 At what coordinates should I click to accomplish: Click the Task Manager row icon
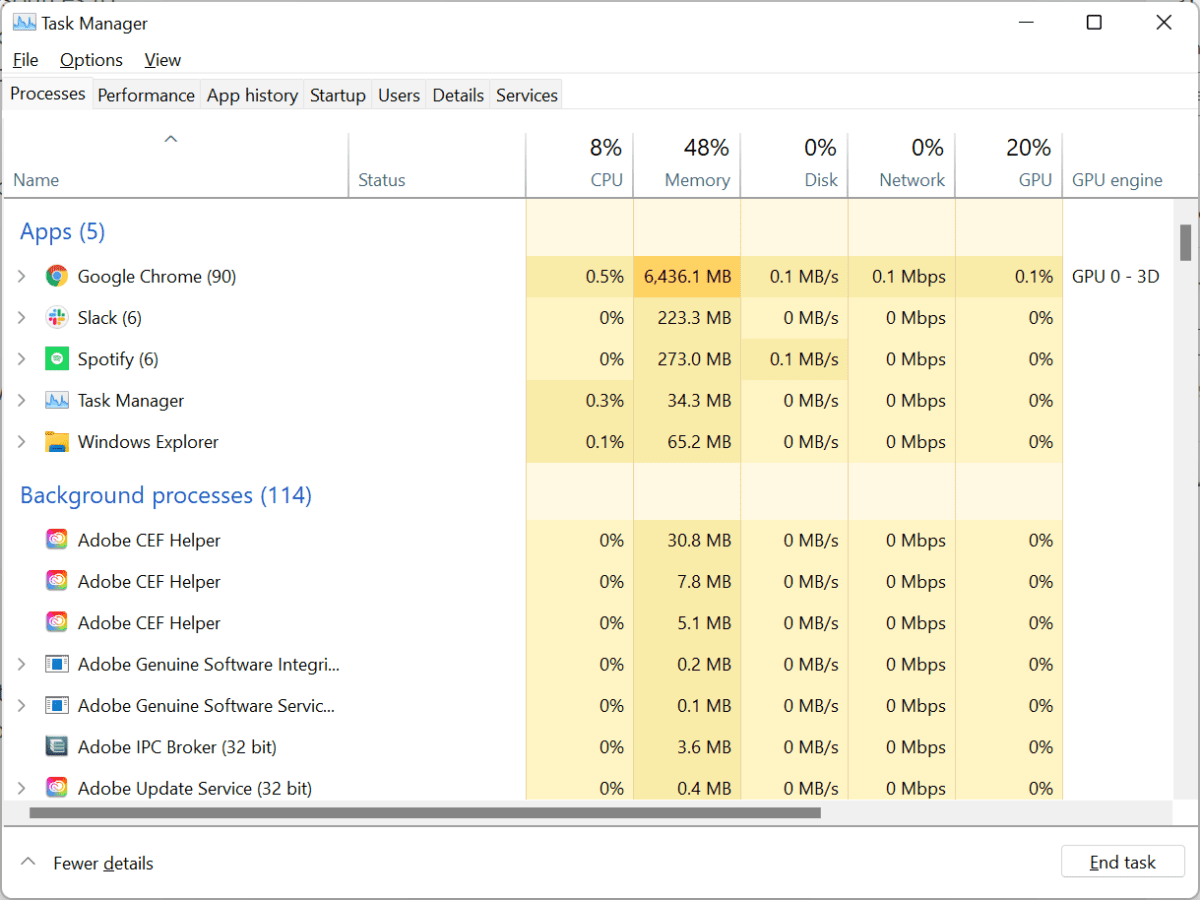[57, 400]
